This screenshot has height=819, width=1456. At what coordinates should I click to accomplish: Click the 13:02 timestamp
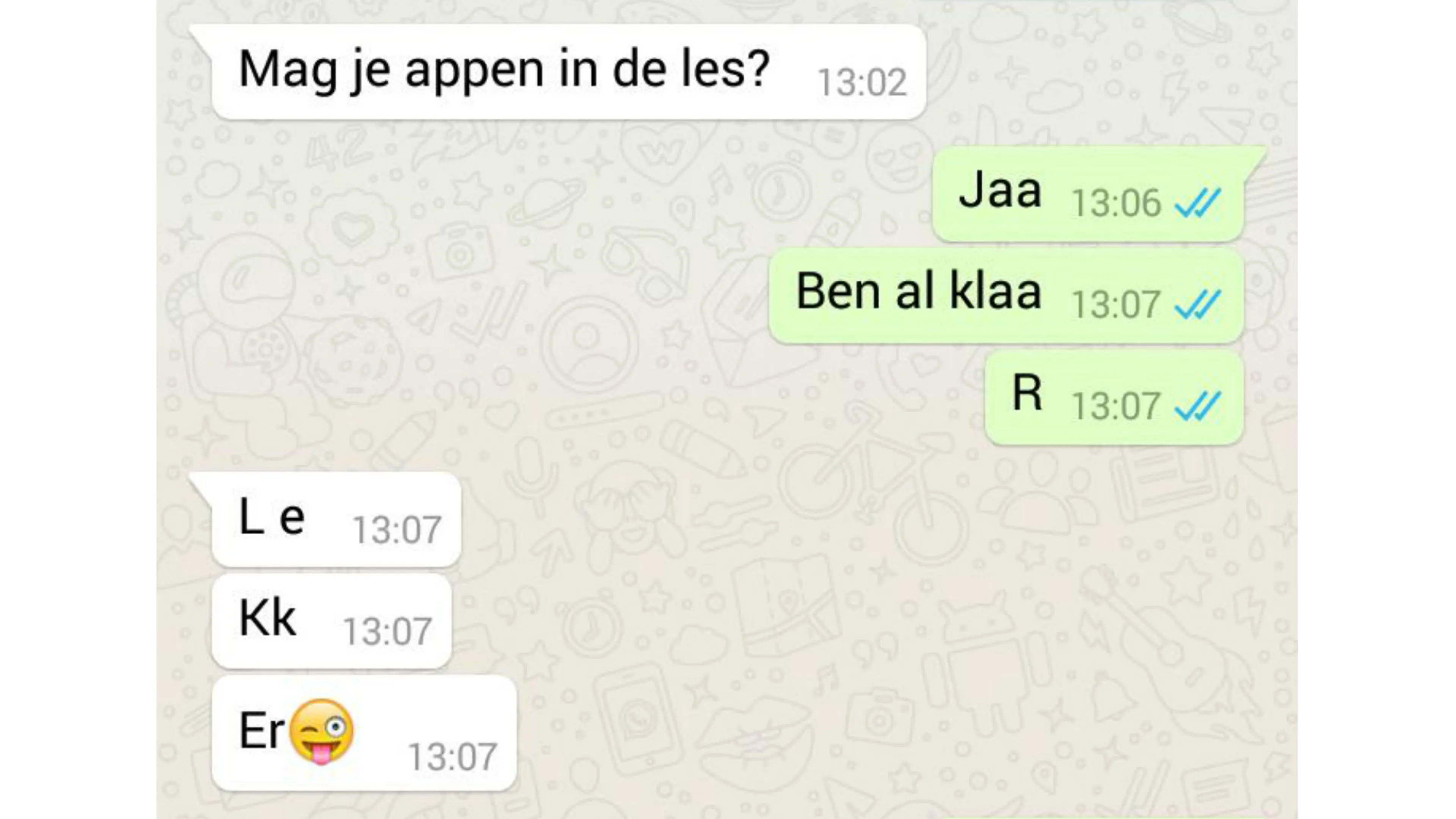(x=862, y=83)
